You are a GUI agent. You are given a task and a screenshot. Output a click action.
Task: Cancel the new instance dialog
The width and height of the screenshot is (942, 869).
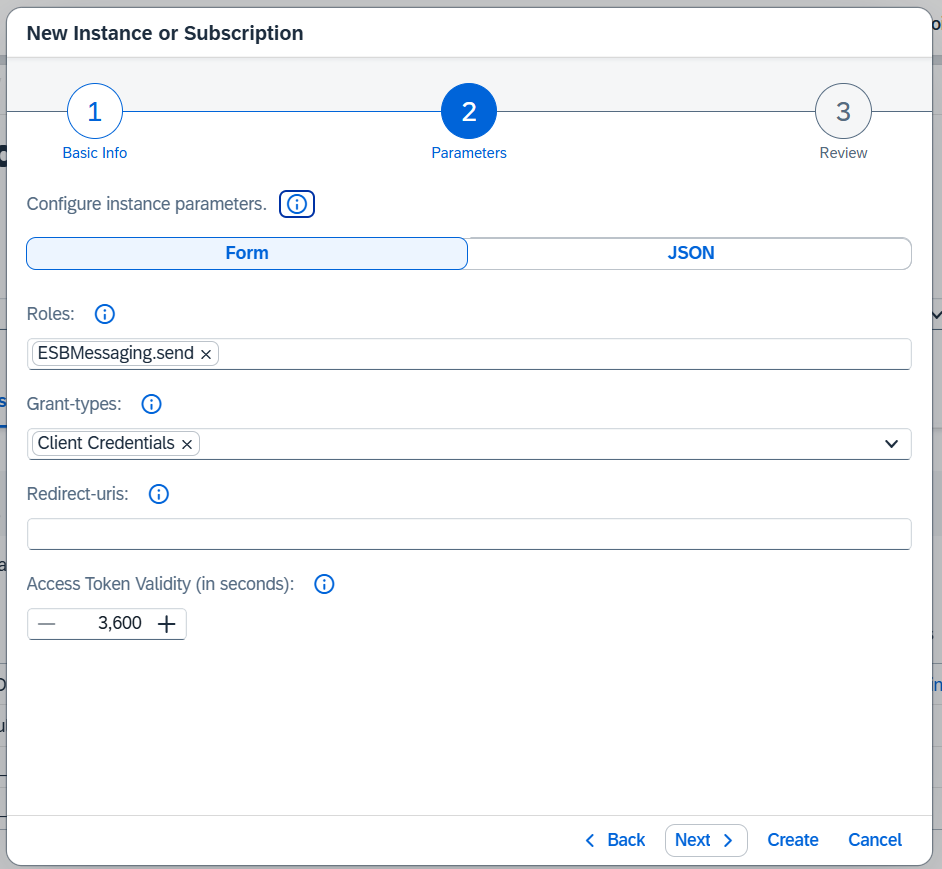tap(874, 840)
